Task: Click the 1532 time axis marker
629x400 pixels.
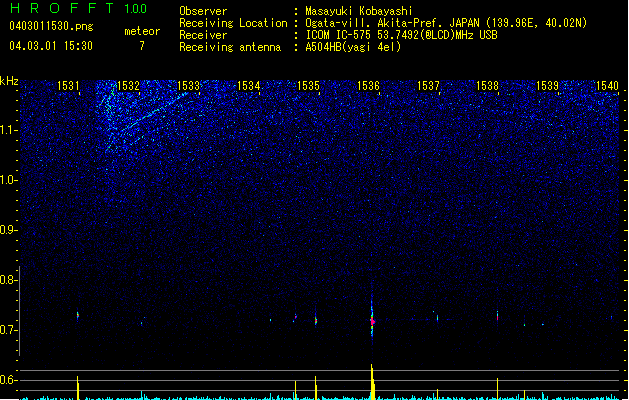Action: 128,86
